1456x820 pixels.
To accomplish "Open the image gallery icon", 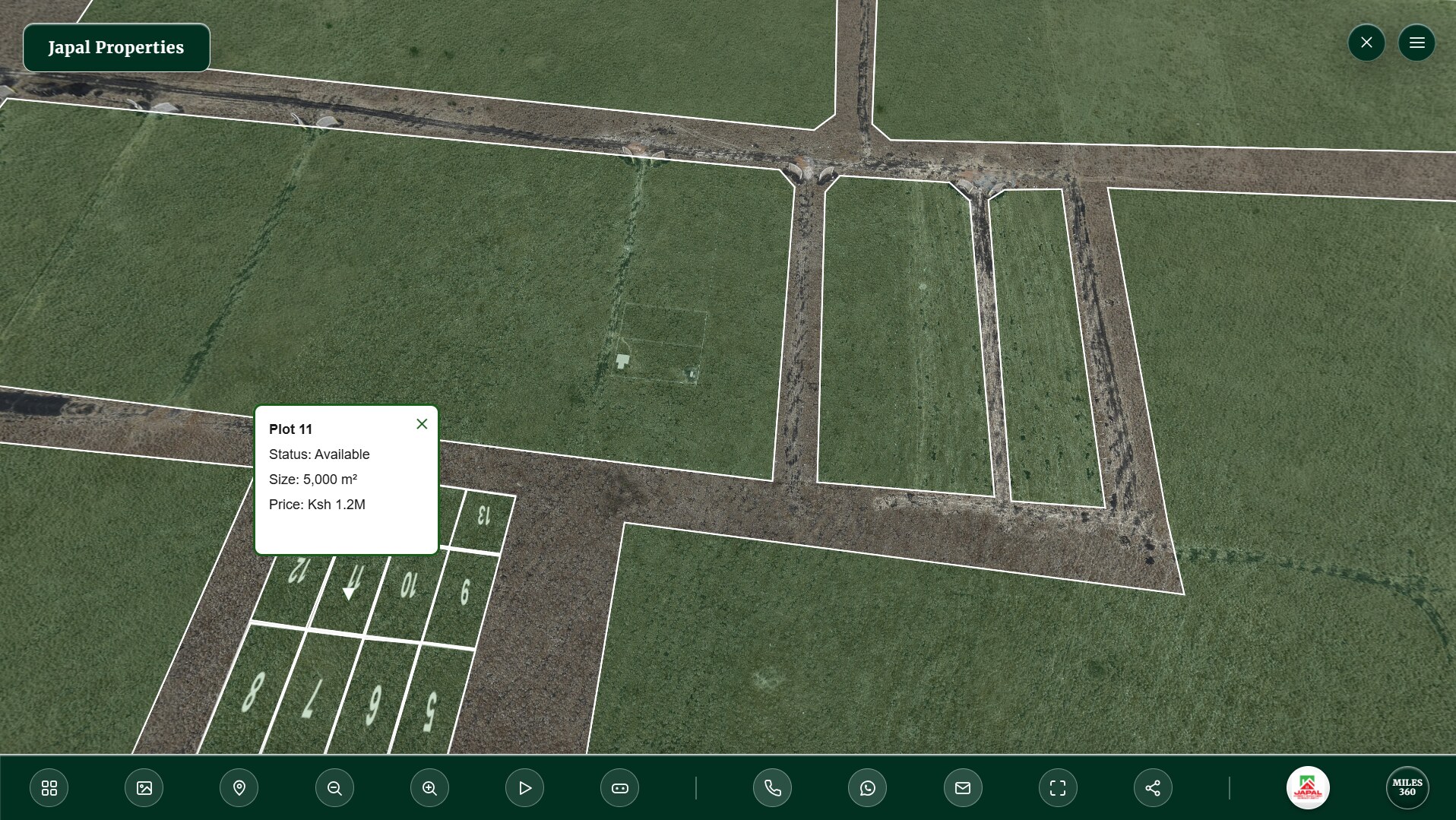I will [144, 788].
